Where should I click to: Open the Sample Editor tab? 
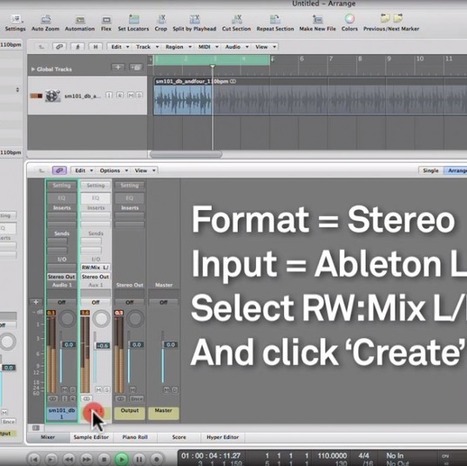point(91,437)
